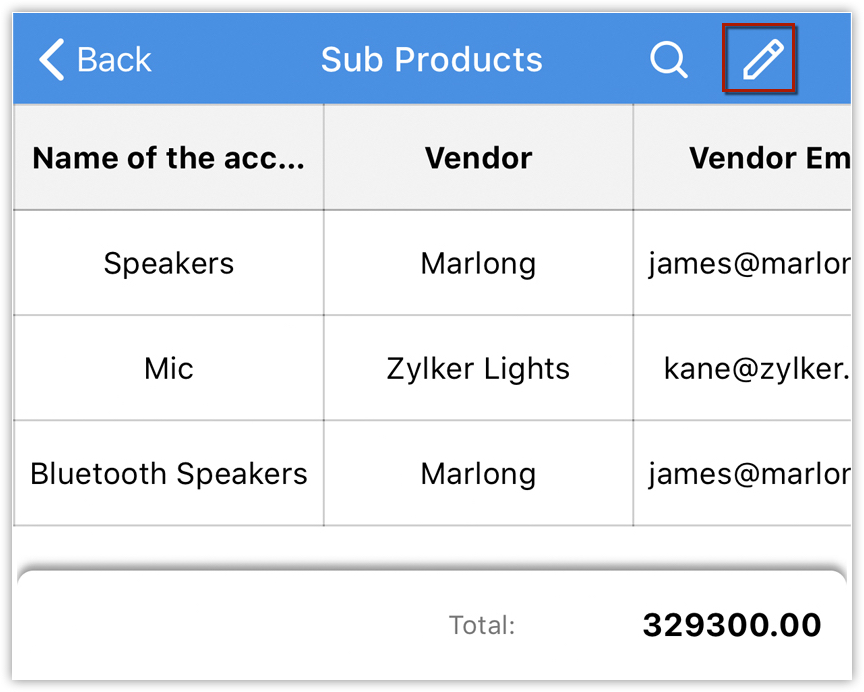Tap the Sub Products title
Image resolution: width=864 pixels, height=692 pixels.
(x=431, y=60)
